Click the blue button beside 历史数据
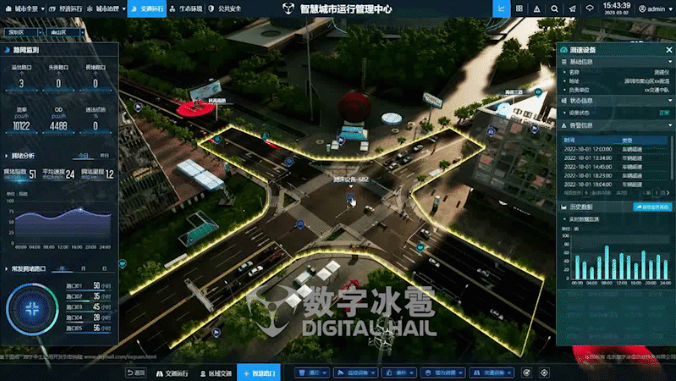This screenshot has height=381, width=676. 652,207
